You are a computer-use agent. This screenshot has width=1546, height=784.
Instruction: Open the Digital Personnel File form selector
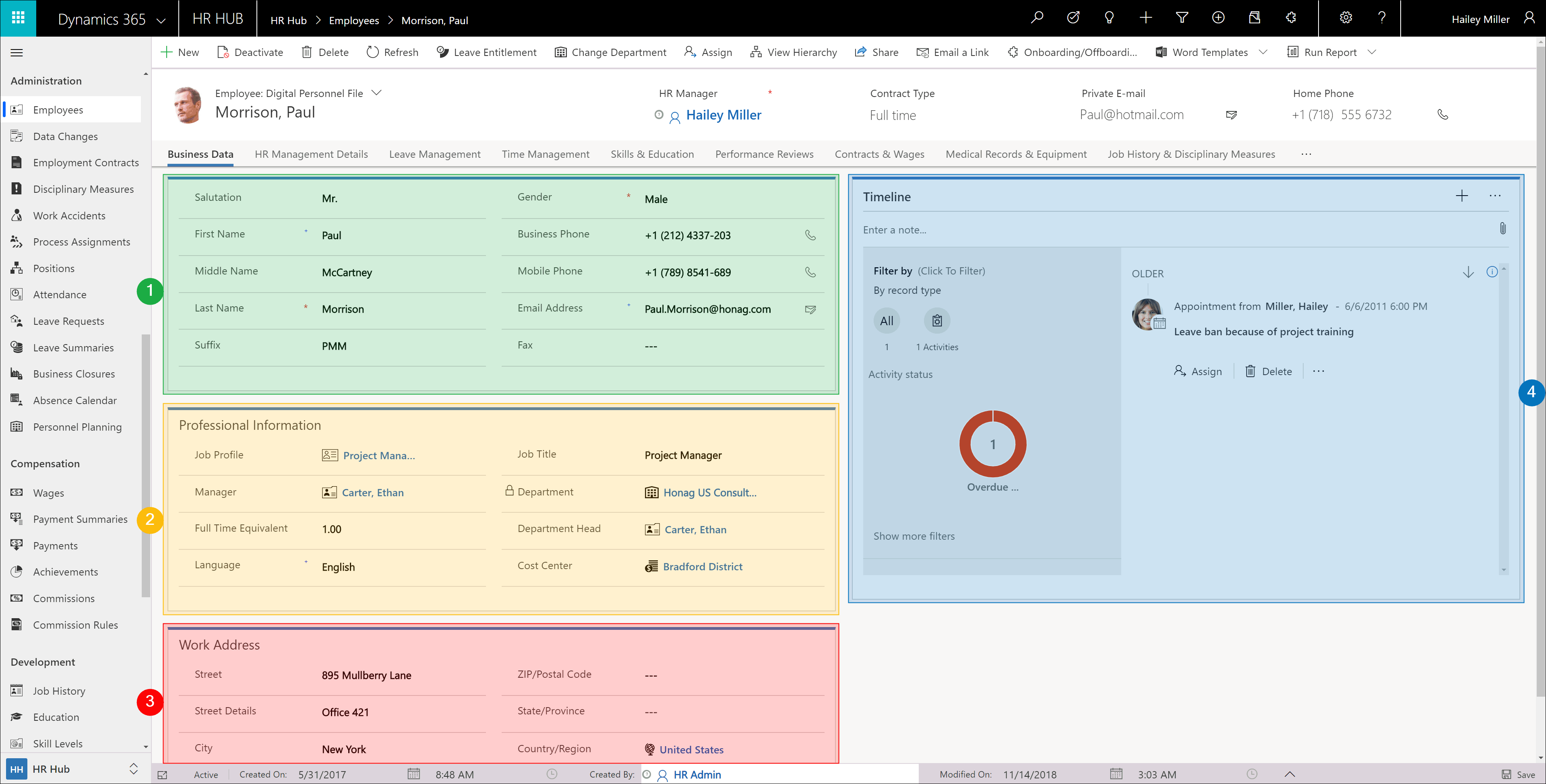coord(376,93)
